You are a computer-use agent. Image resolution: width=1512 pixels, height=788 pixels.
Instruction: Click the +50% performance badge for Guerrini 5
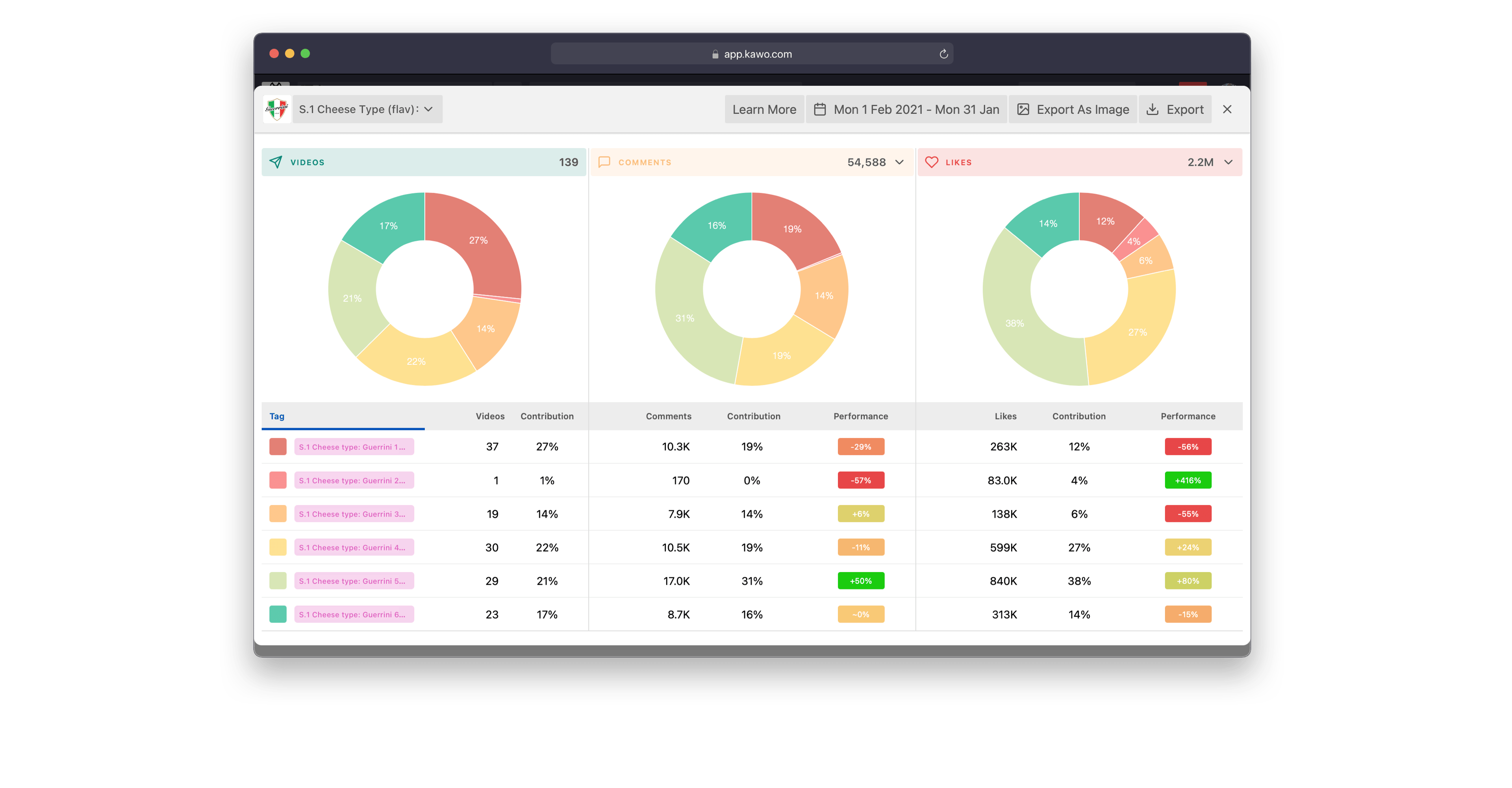pyautogui.click(x=860, y=581)
